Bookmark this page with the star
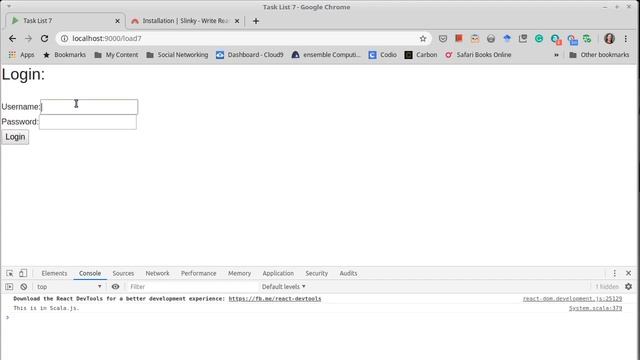Image resolution: width=640 pixels, height=360 pixels. [423, 38]
